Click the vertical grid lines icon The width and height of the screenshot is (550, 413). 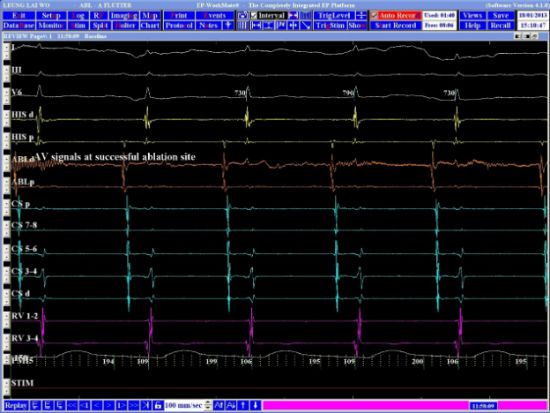click(243, 26)
